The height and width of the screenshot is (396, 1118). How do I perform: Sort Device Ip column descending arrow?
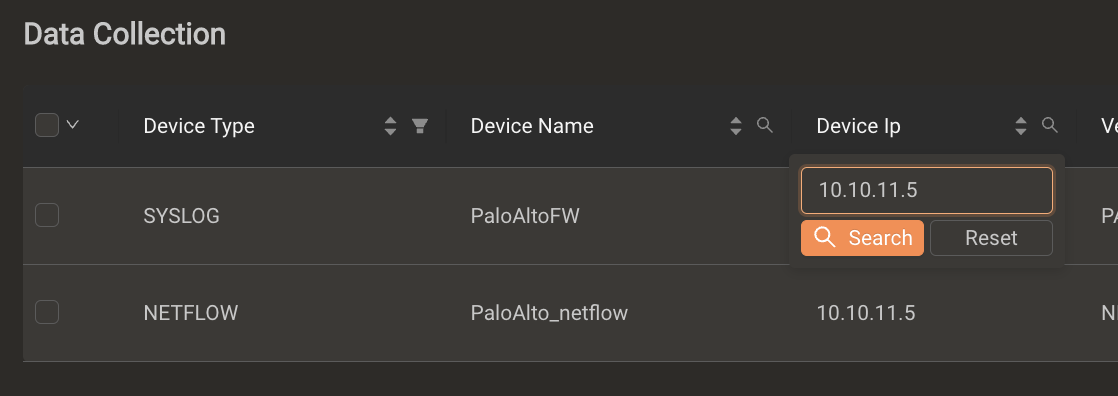pyautogui.click(x=1021, y=131)
